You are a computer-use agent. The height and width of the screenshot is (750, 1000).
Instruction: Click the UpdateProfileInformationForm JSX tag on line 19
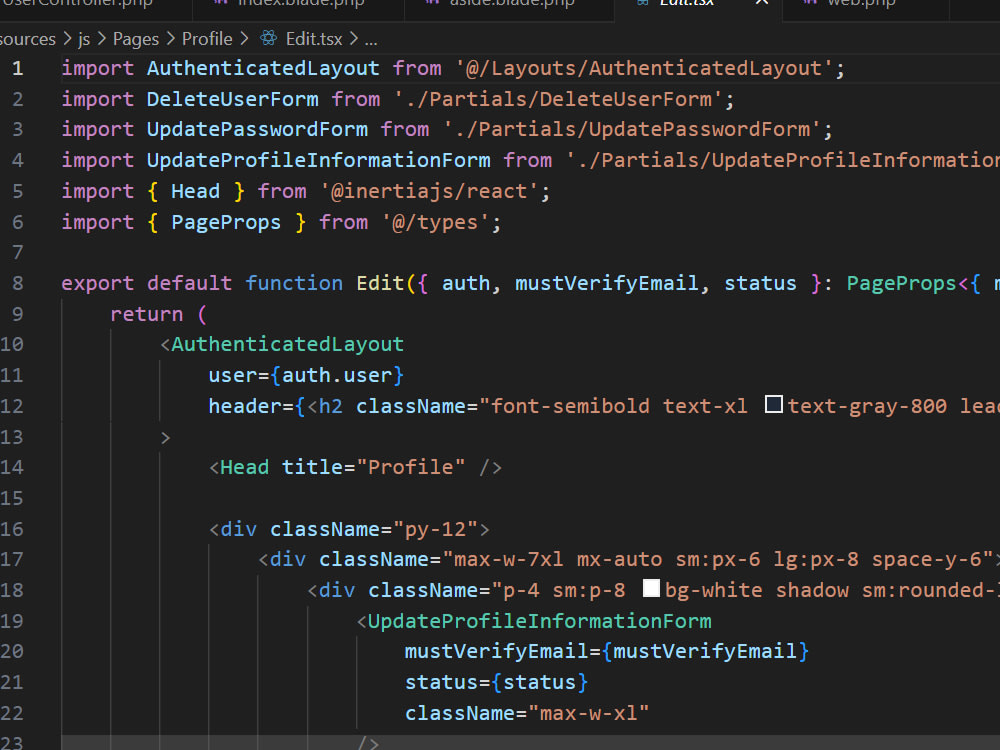pyautogui.click(x=539, y=621)
